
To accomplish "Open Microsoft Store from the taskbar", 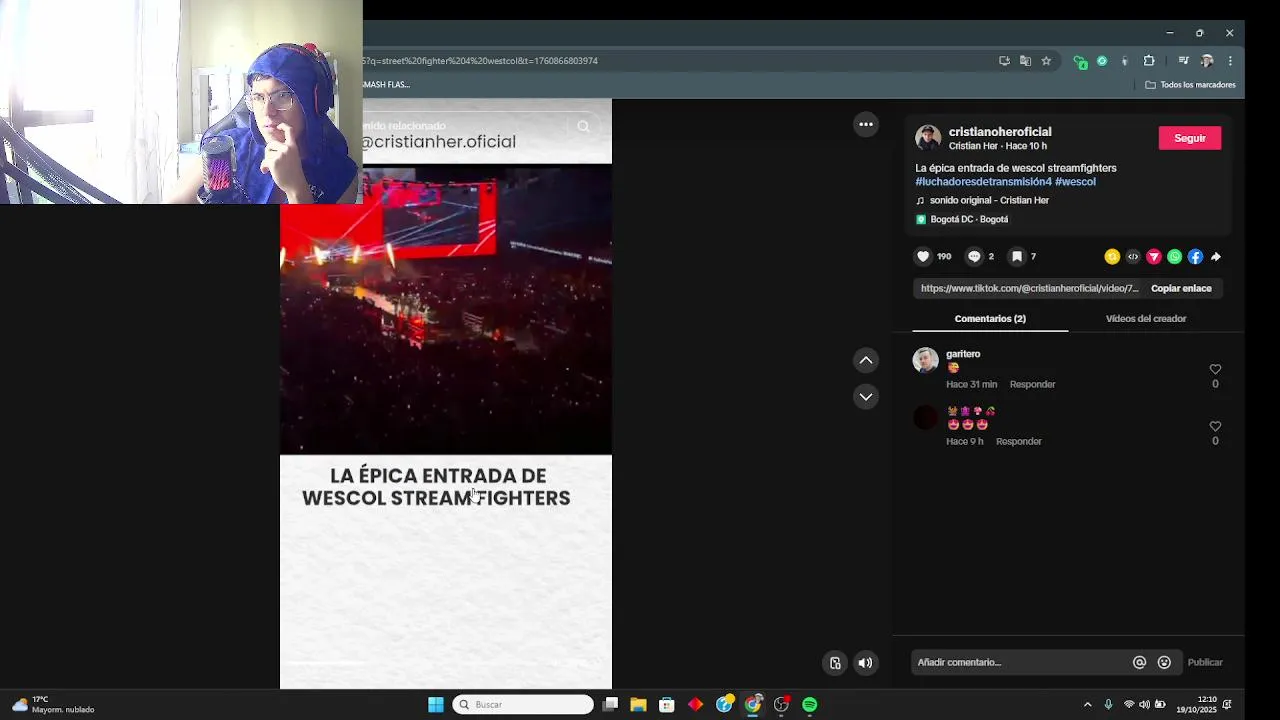I will click(667, 705).
